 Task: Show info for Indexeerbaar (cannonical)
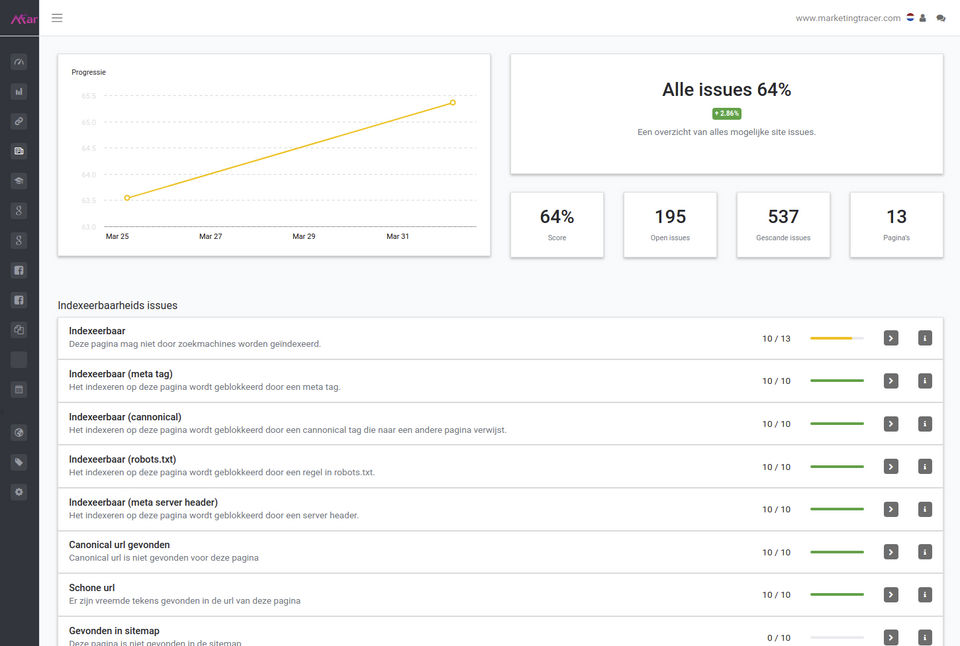[x=925, y=424]
